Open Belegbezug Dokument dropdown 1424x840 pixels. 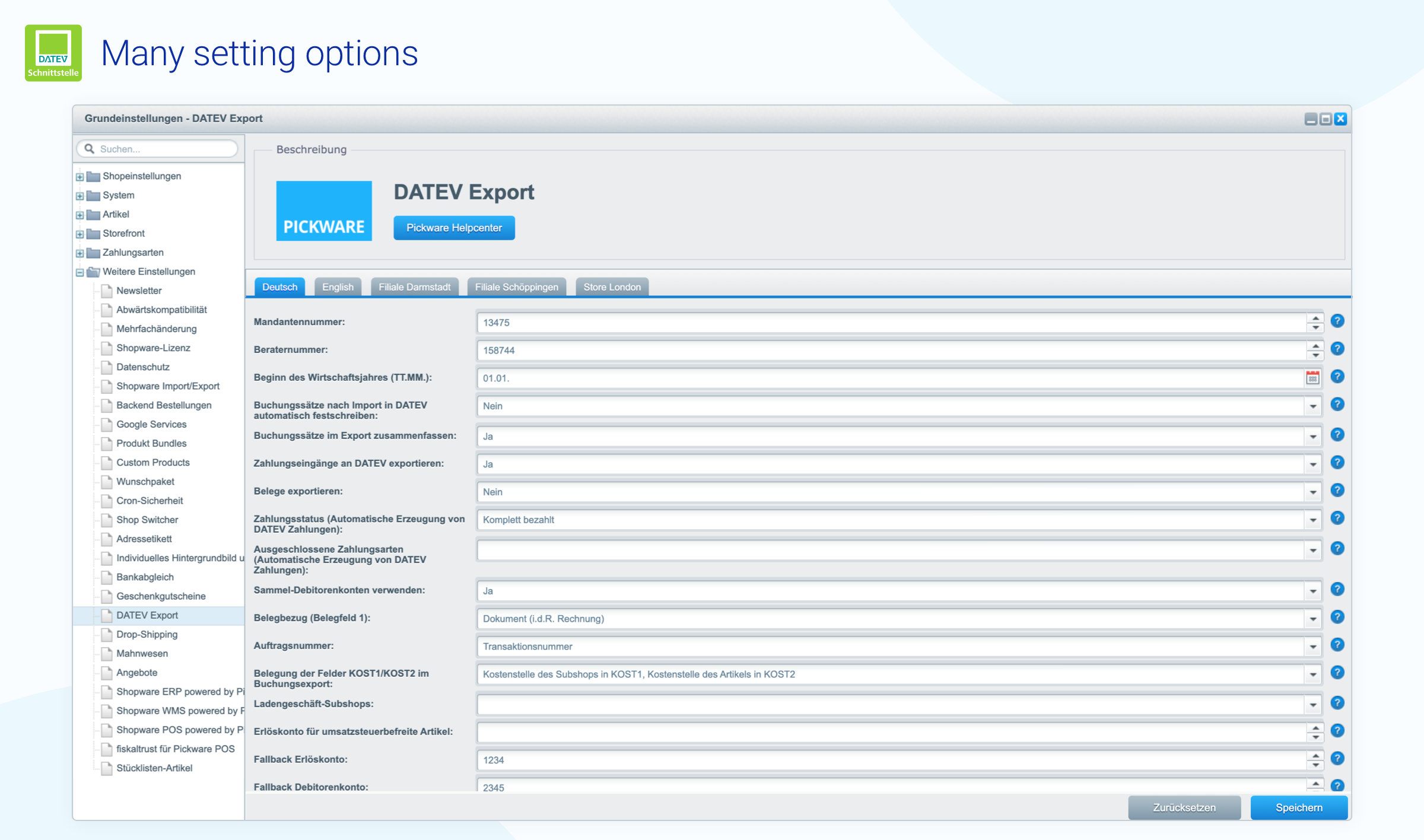click(x=1313, y=619)
